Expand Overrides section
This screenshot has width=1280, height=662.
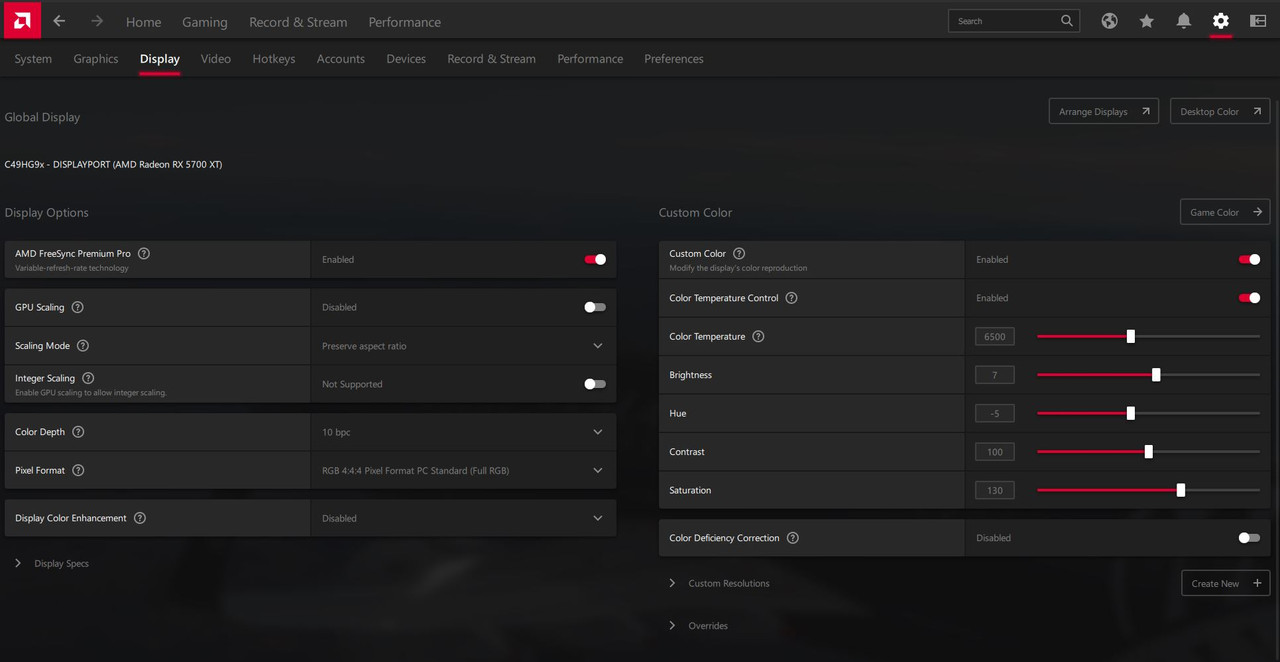coord(699,626)
